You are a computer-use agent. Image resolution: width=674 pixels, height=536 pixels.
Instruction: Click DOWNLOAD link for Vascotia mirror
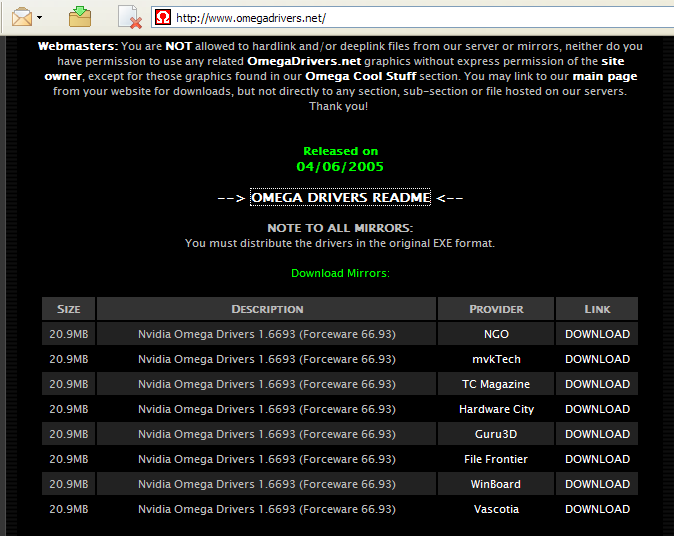[x=597, y=509]
